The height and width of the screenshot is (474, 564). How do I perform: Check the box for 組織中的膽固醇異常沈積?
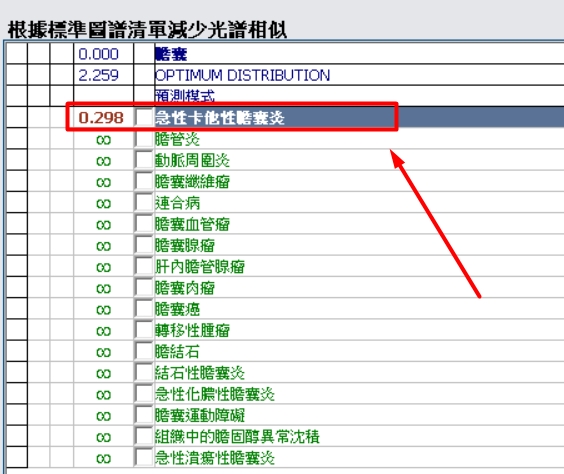pyautogui.click(x=144, y=436)
